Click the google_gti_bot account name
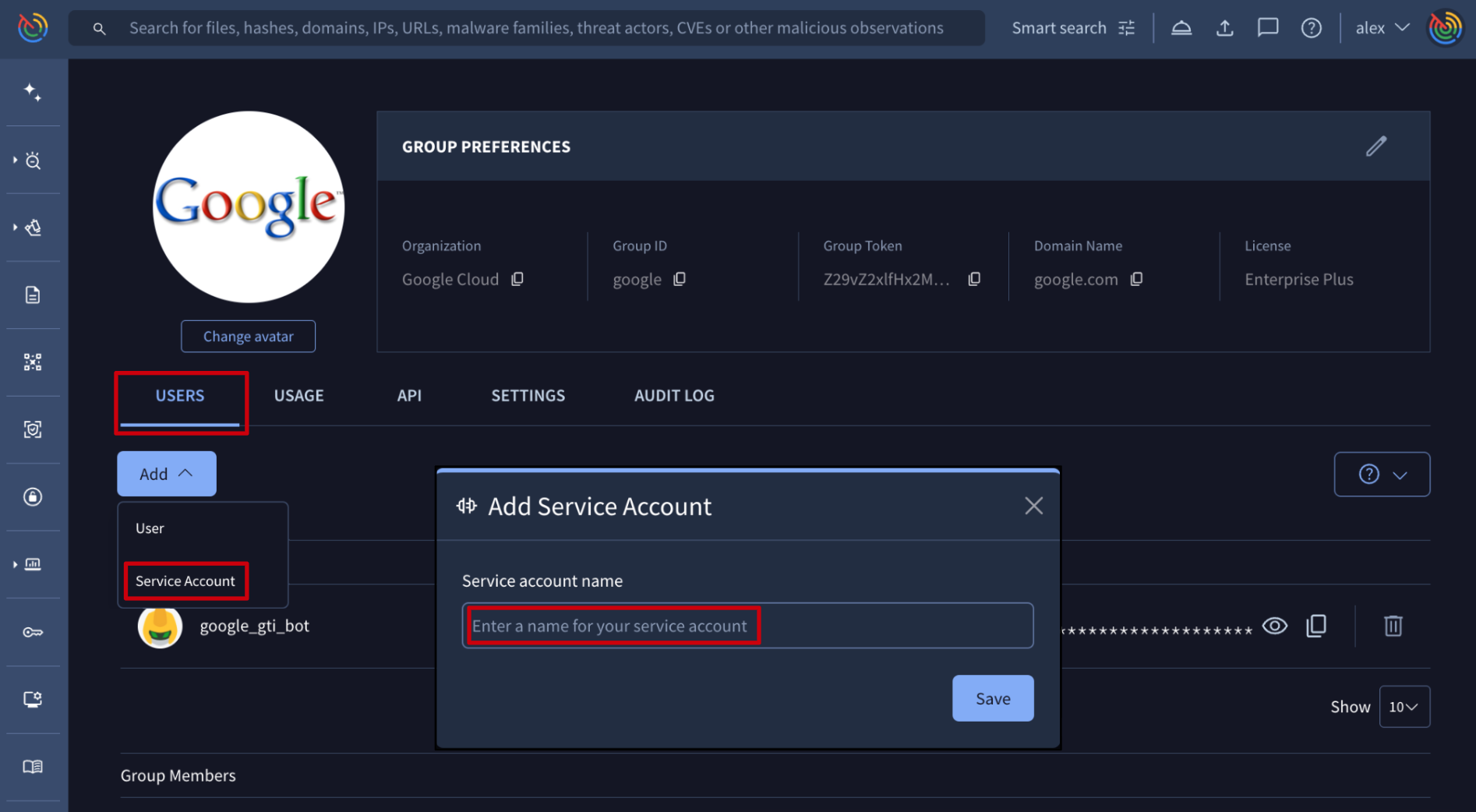This screenshot has width=1476, height=812. point(255,626)
